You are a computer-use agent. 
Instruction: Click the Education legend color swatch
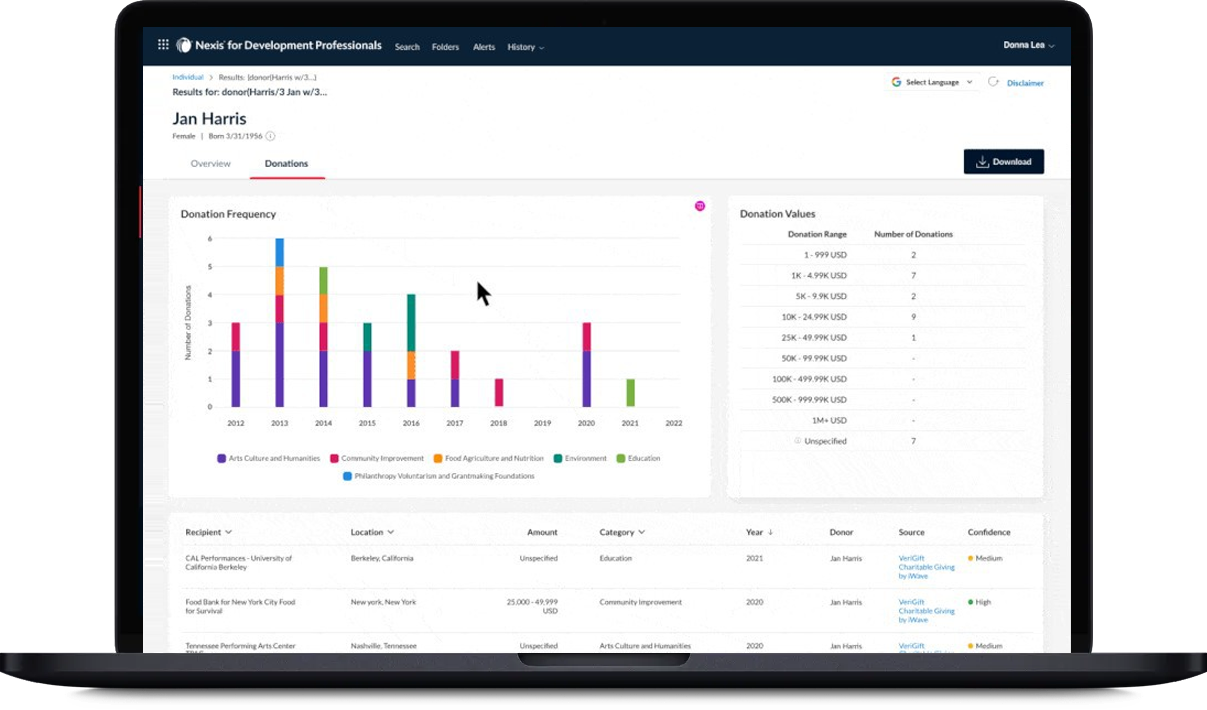(621, 458)
